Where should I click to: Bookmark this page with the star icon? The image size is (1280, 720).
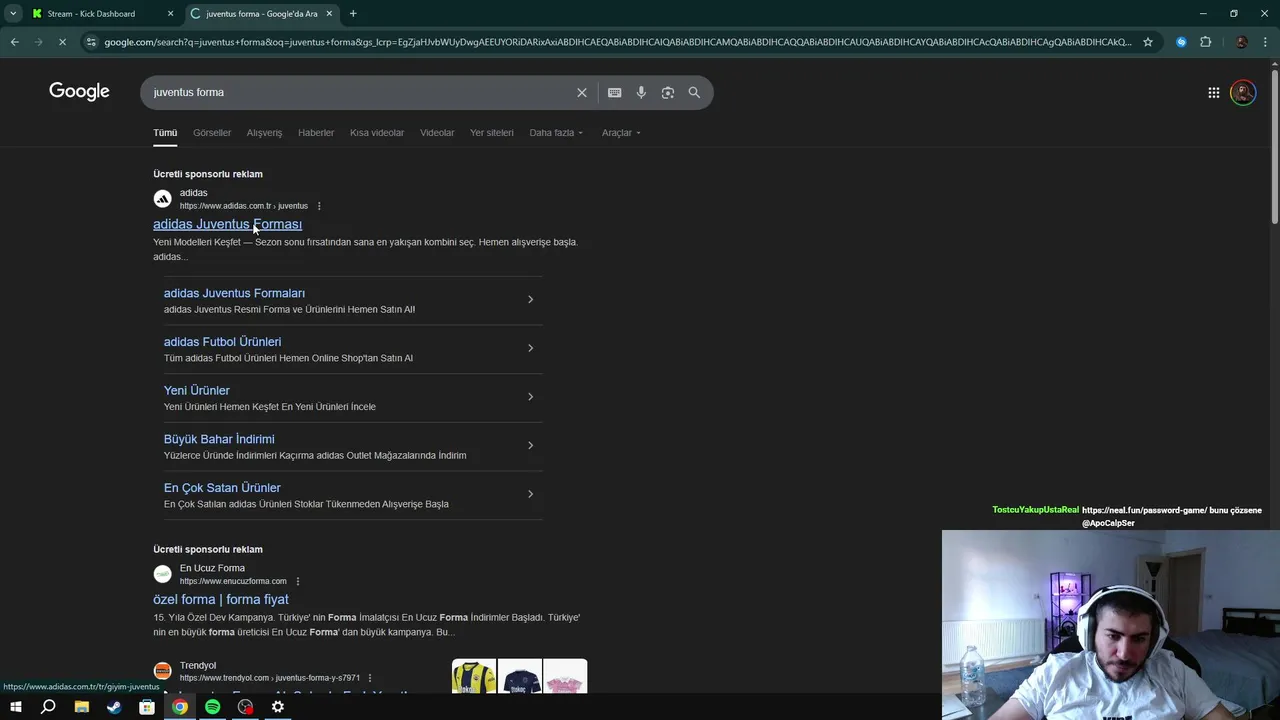[1148, 42]
